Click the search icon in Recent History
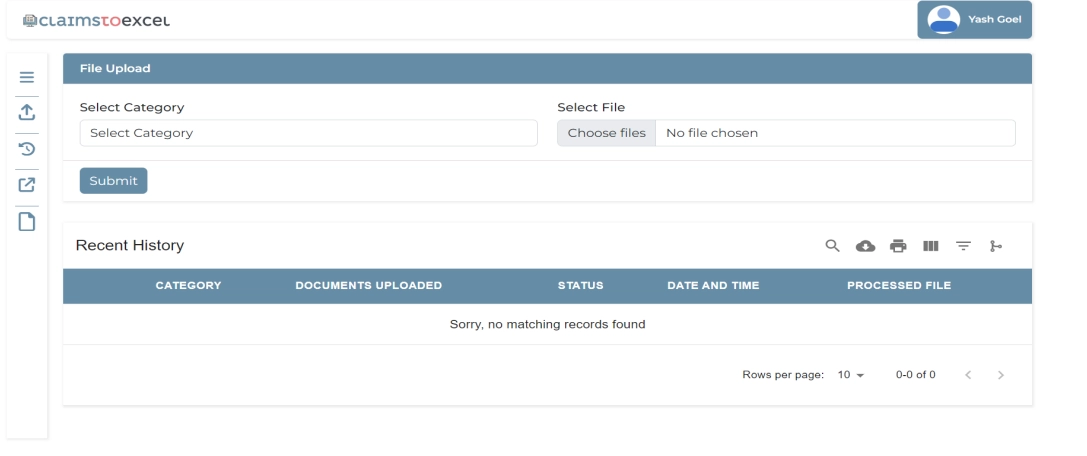This screenshot has width=1087, height=456. click(x=833, y=245)
